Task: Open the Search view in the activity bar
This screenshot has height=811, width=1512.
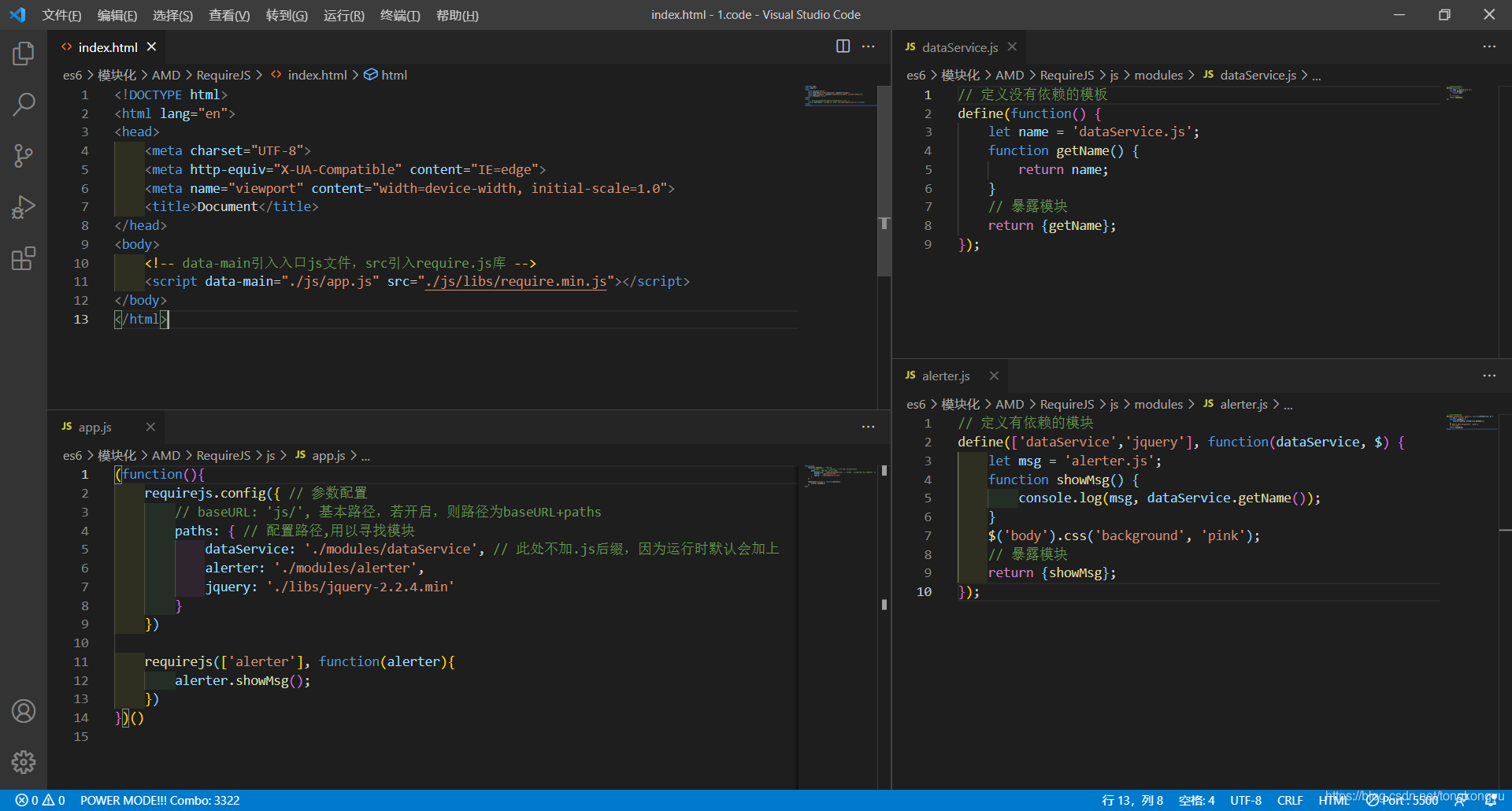Action: tap(24, 104)
